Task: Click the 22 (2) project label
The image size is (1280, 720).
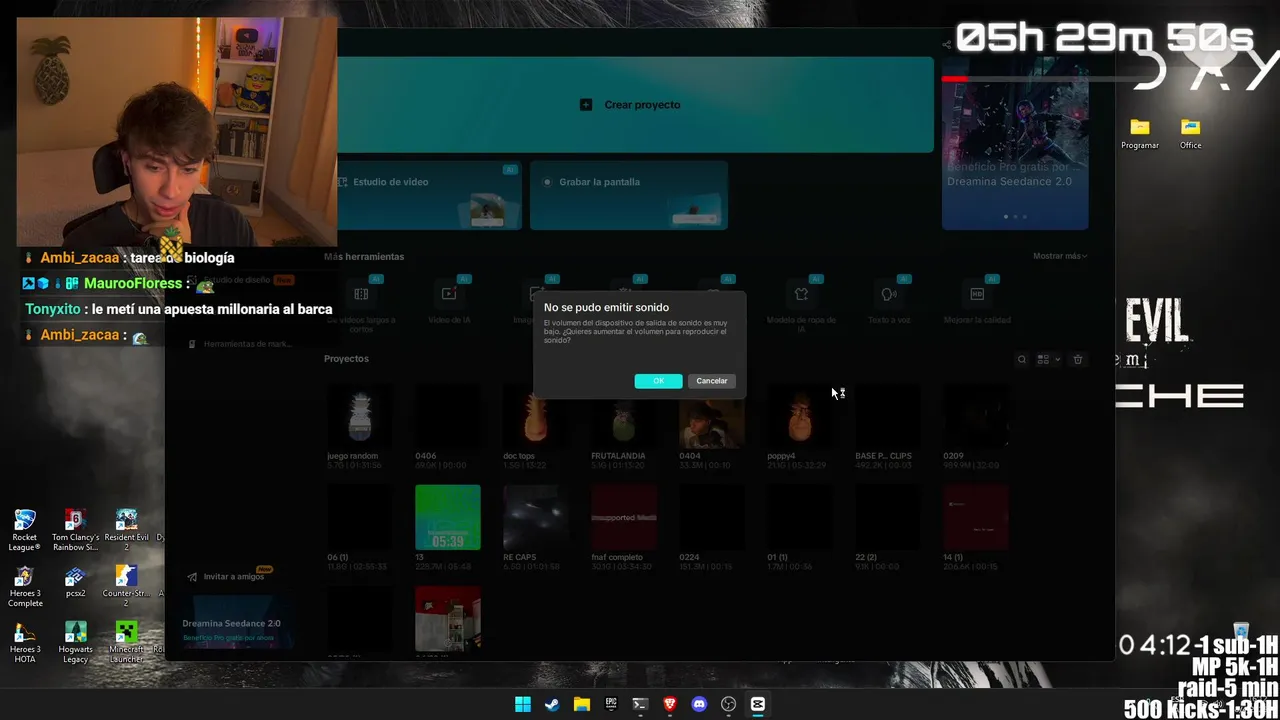Action: [x=866, y=557]
